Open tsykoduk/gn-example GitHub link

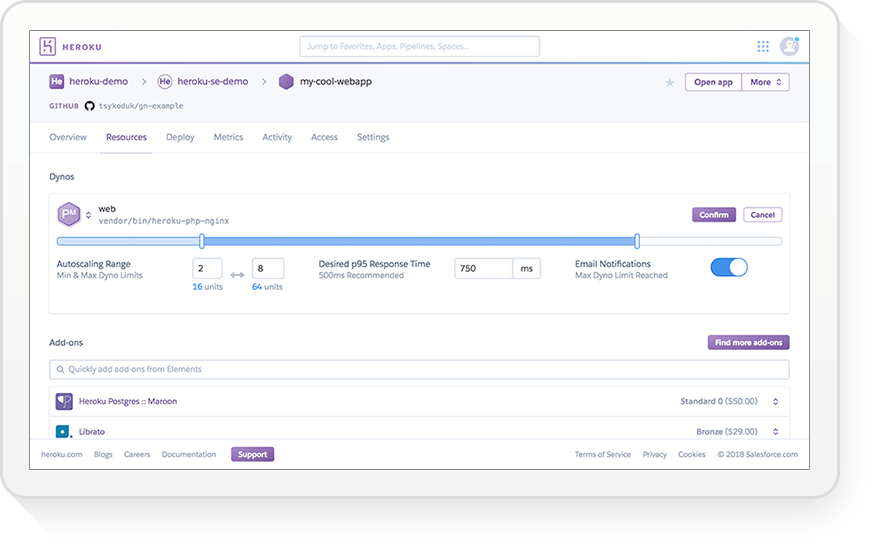click(141, 106)
